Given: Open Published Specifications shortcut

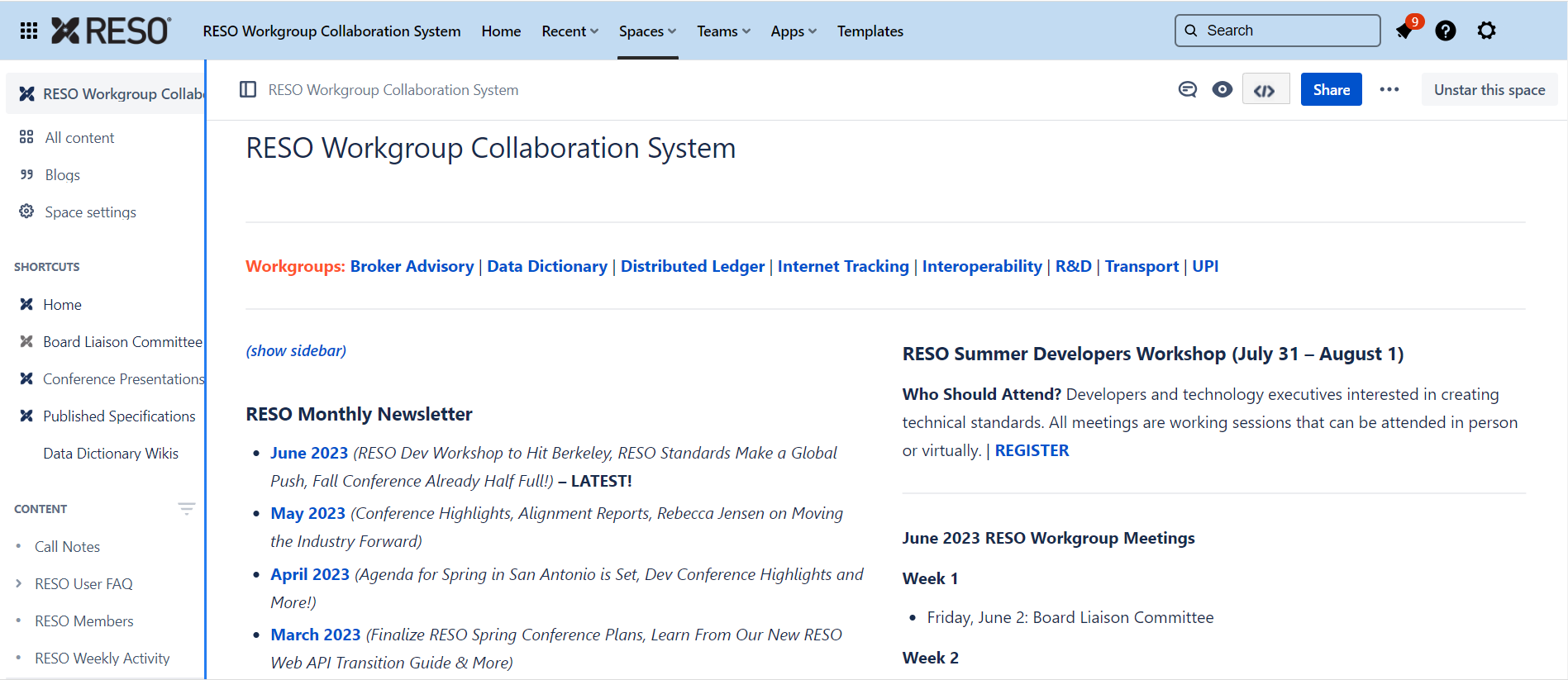Looking at the screenshot, I should [x=119, y=416].
